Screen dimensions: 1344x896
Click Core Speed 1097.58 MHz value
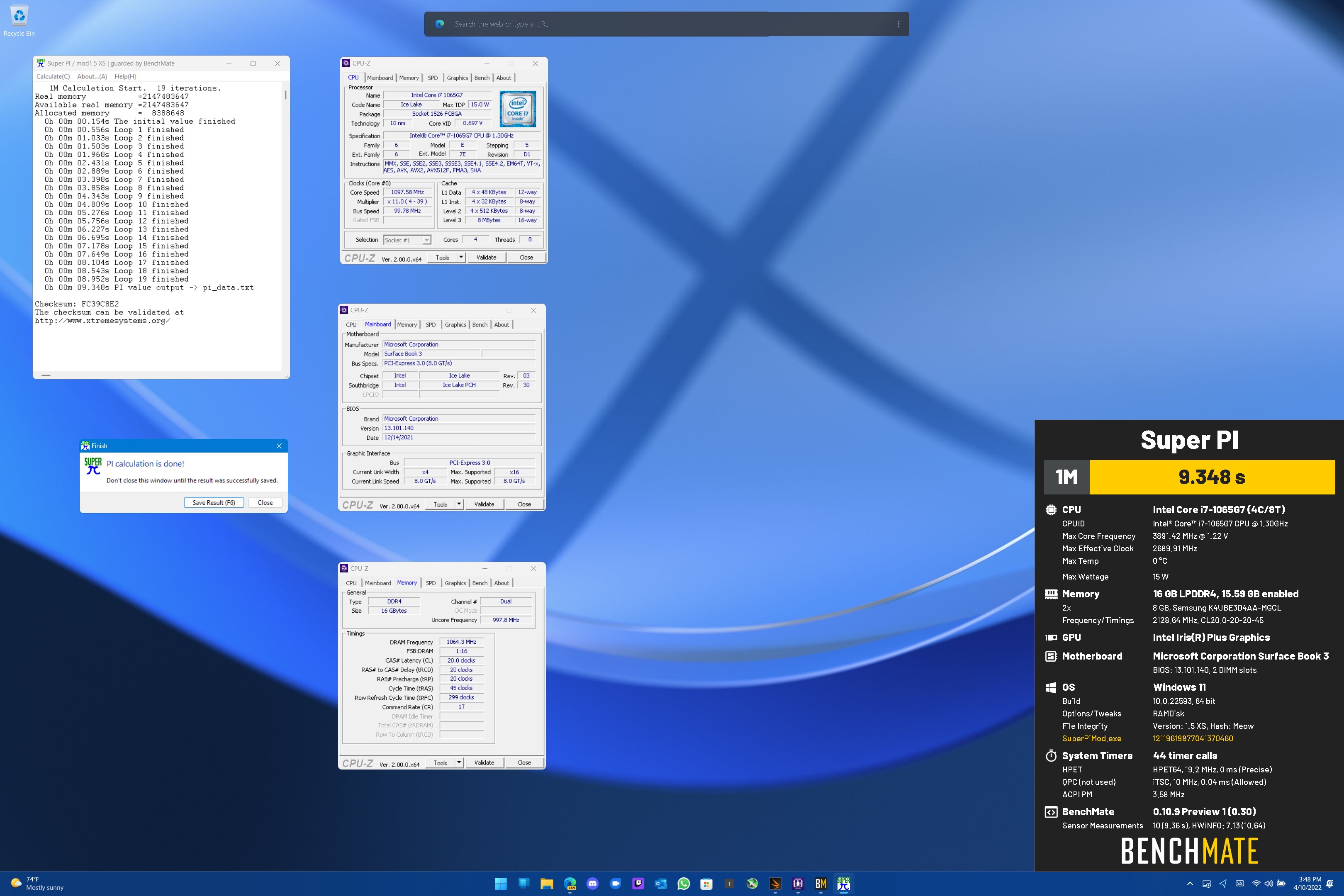tap(407, 192)
